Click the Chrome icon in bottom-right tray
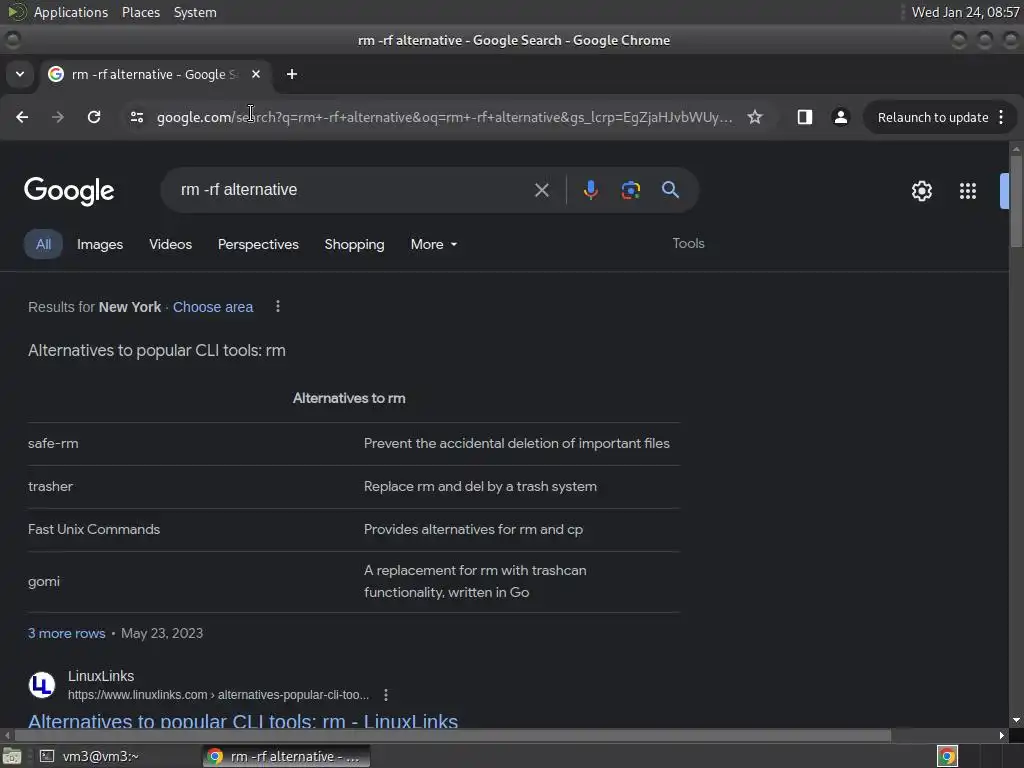 [947, 756]
